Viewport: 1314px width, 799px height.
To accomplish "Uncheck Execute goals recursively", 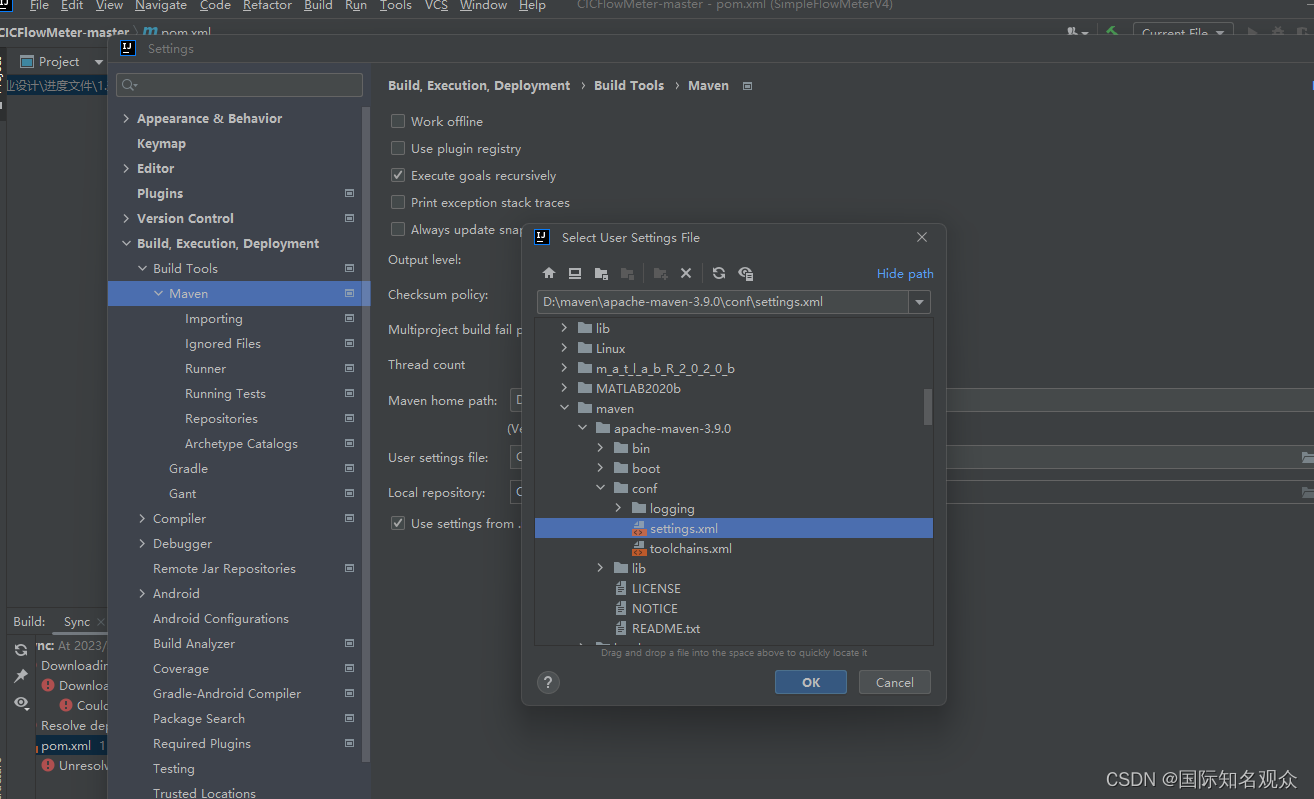I will 398,175.
